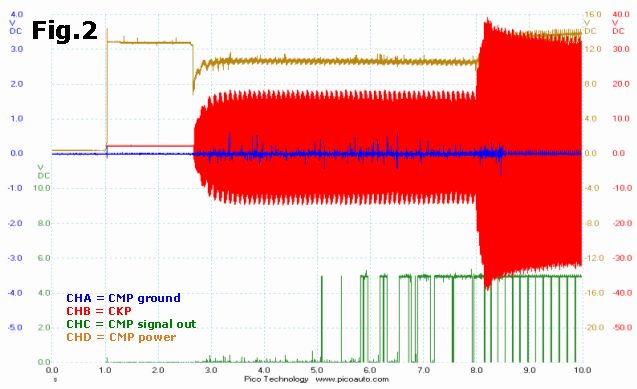Select legend entry CHB = CKP
This screenshot has height=389, width=637.
click(99, 311)
